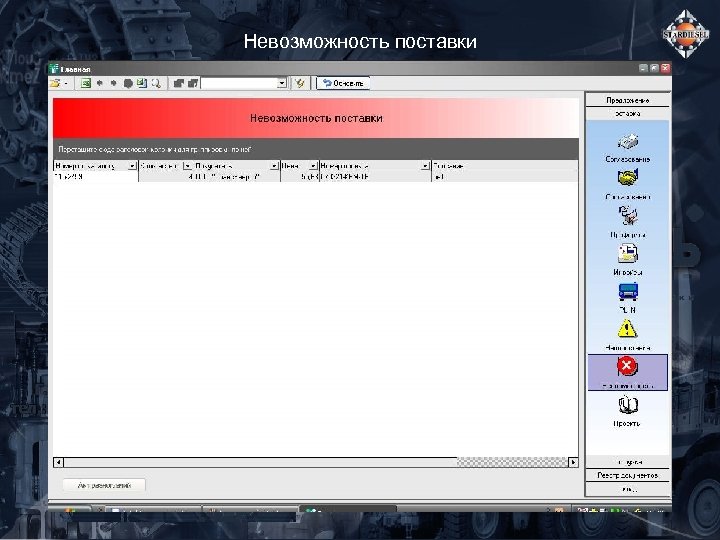Open the document-with-disk icon in side panel
Viewport: 720px width, 540px height.
tap(628, 253)
